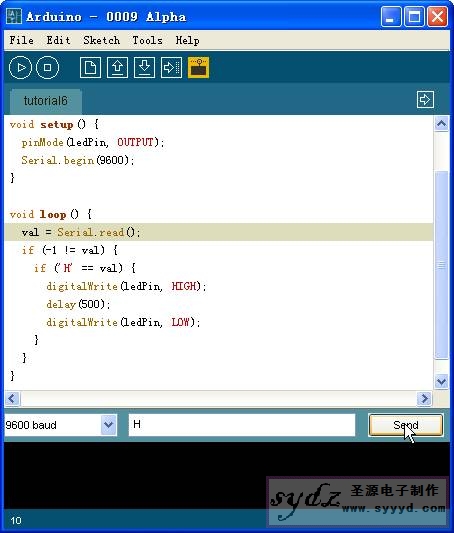Click the "if ('H' == val) {" line

click(x=85, y=268)
